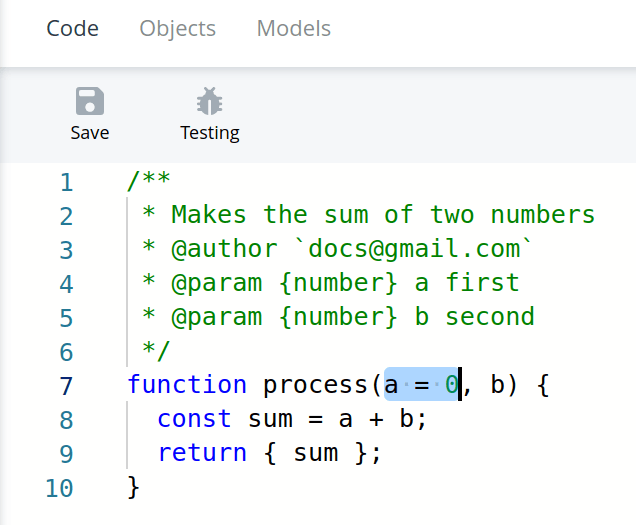The height and width of the screenshot is (525, 636).
Task: Place cursor on 'const' keyword in line 8
Action: pyautogui.click(x=194, y=419)
